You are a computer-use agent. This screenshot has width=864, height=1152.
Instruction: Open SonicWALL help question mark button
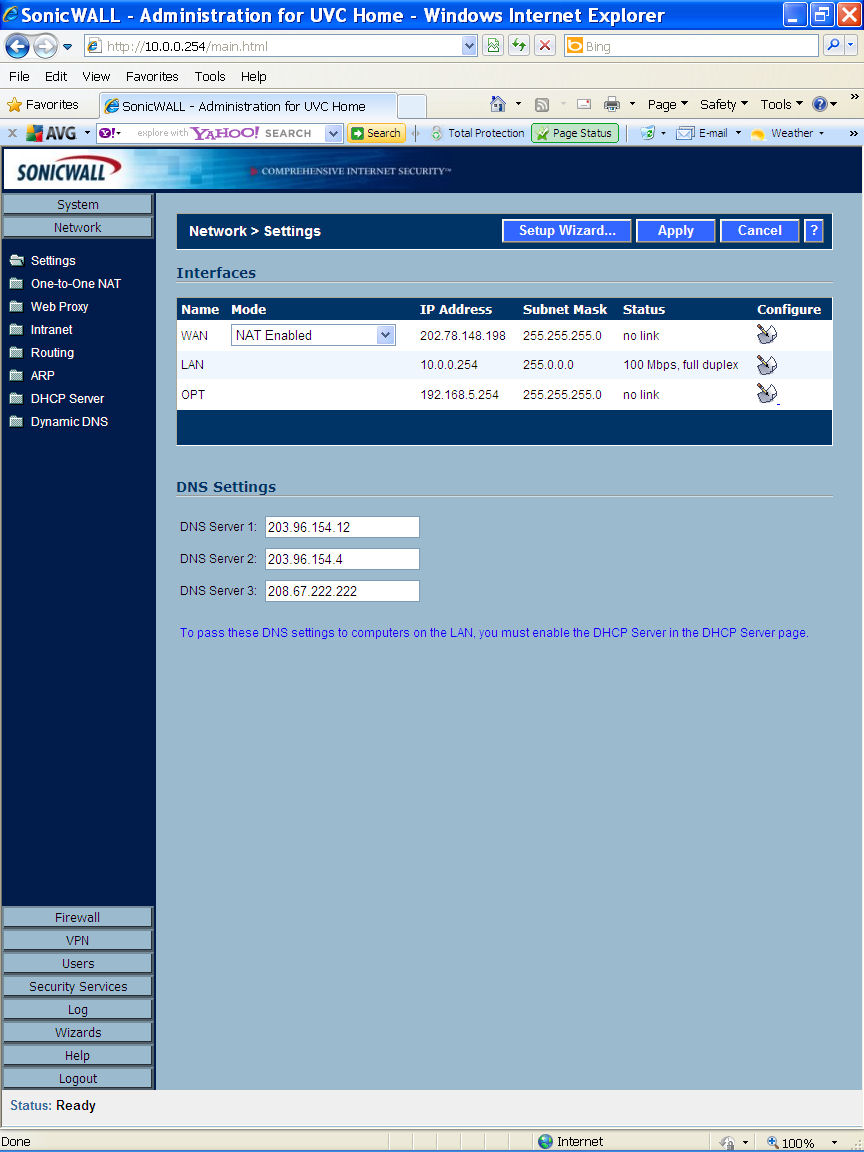(x=813, y=231)
